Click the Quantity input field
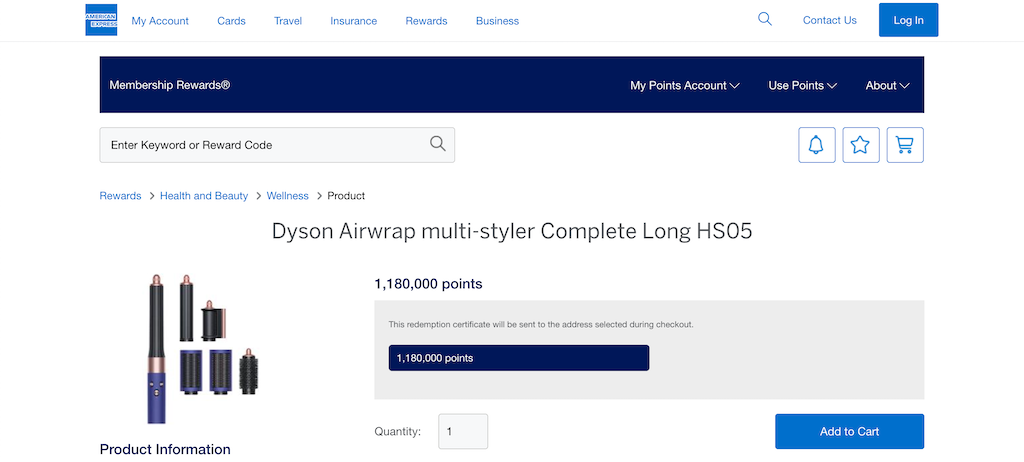 tap(463, 431)
